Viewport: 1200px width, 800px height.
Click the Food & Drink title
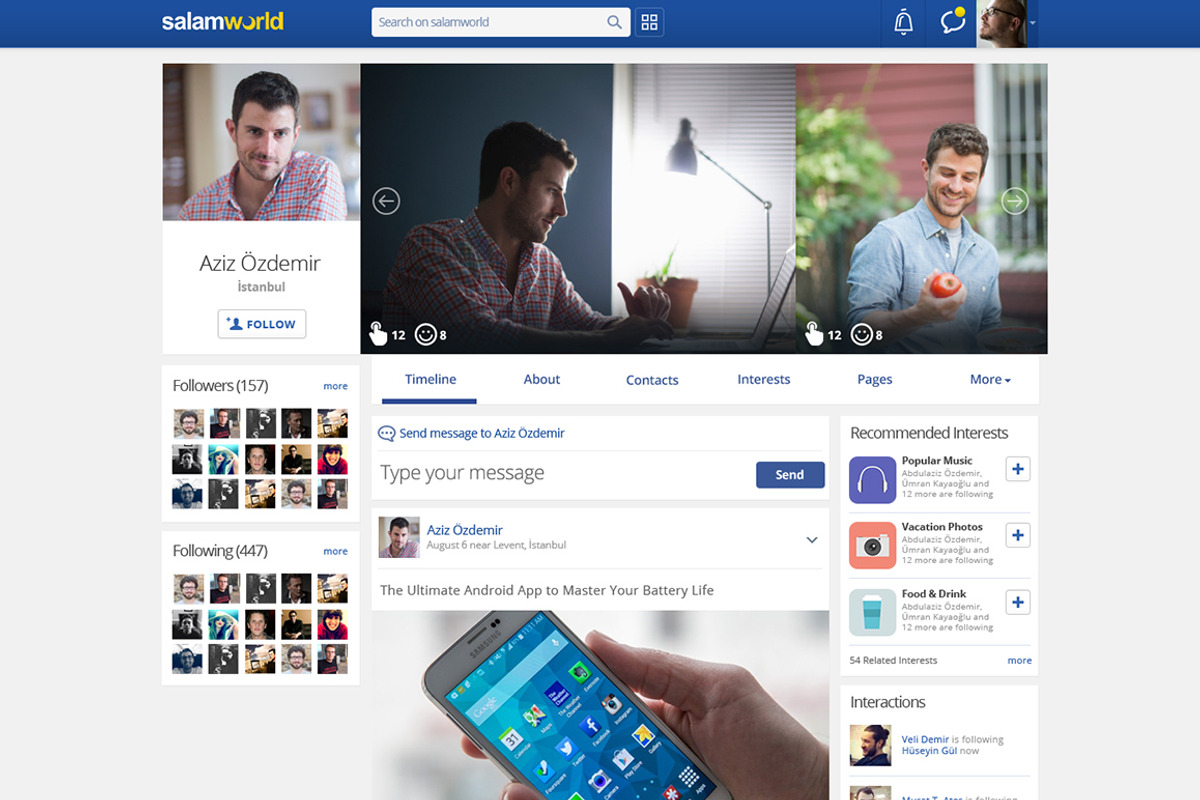[935, 594]
